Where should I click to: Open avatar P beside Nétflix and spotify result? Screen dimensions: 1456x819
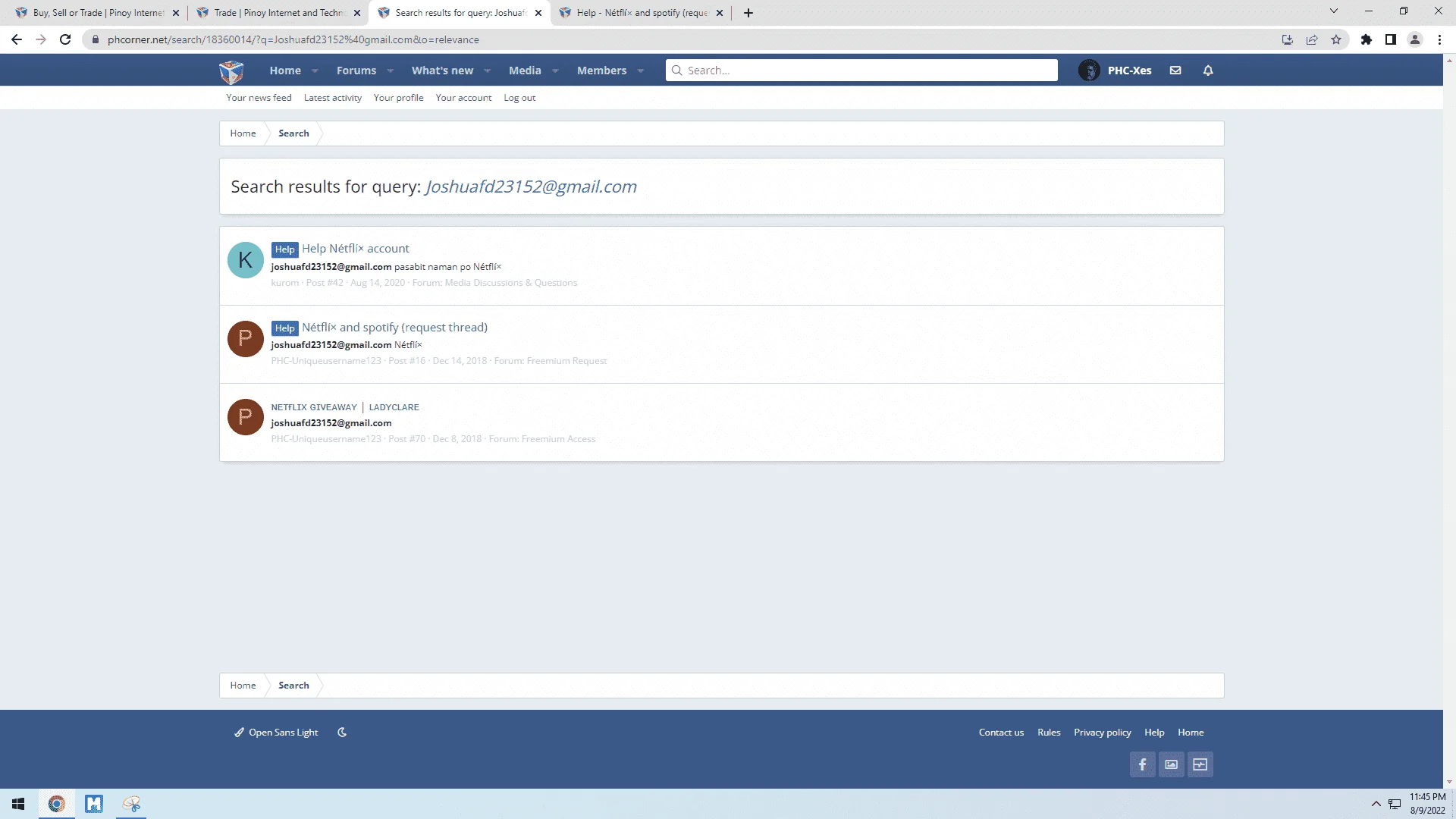[x=246, y=338]
